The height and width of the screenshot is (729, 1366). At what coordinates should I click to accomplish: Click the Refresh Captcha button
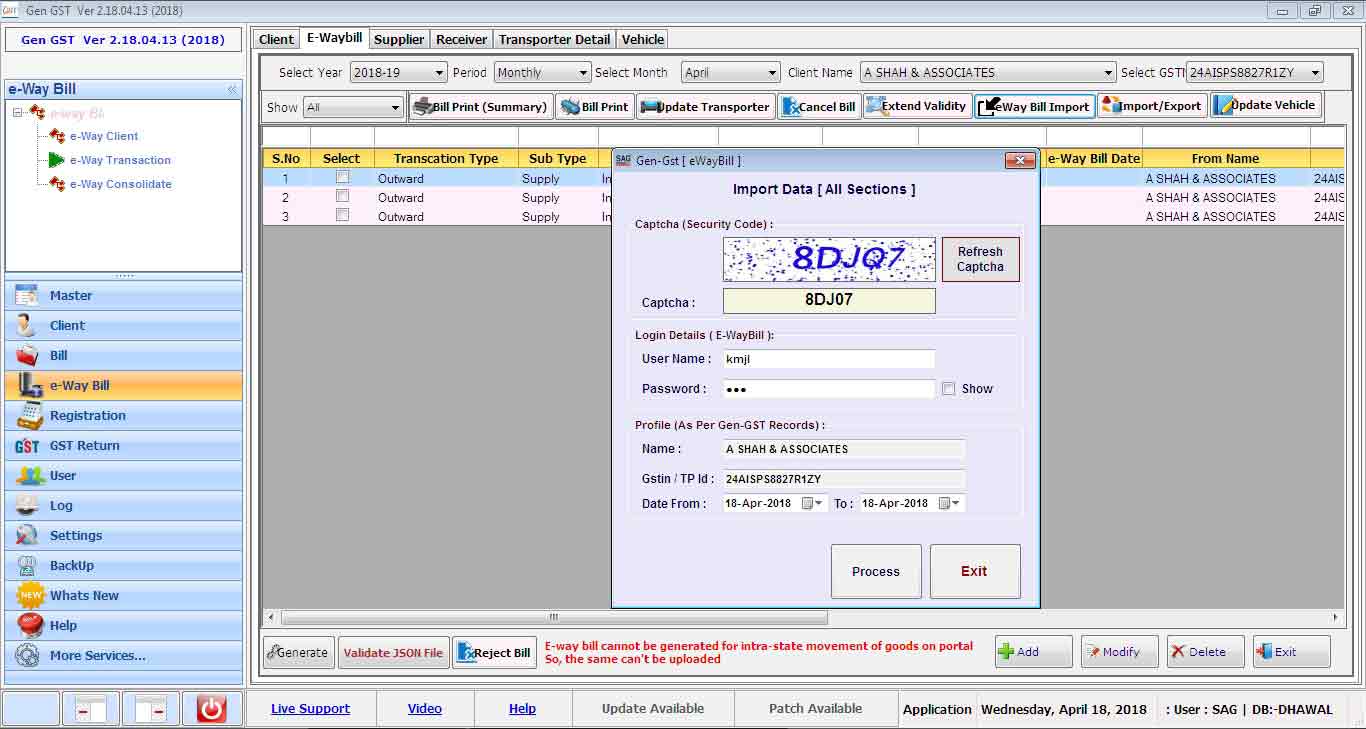coord(980,259)
